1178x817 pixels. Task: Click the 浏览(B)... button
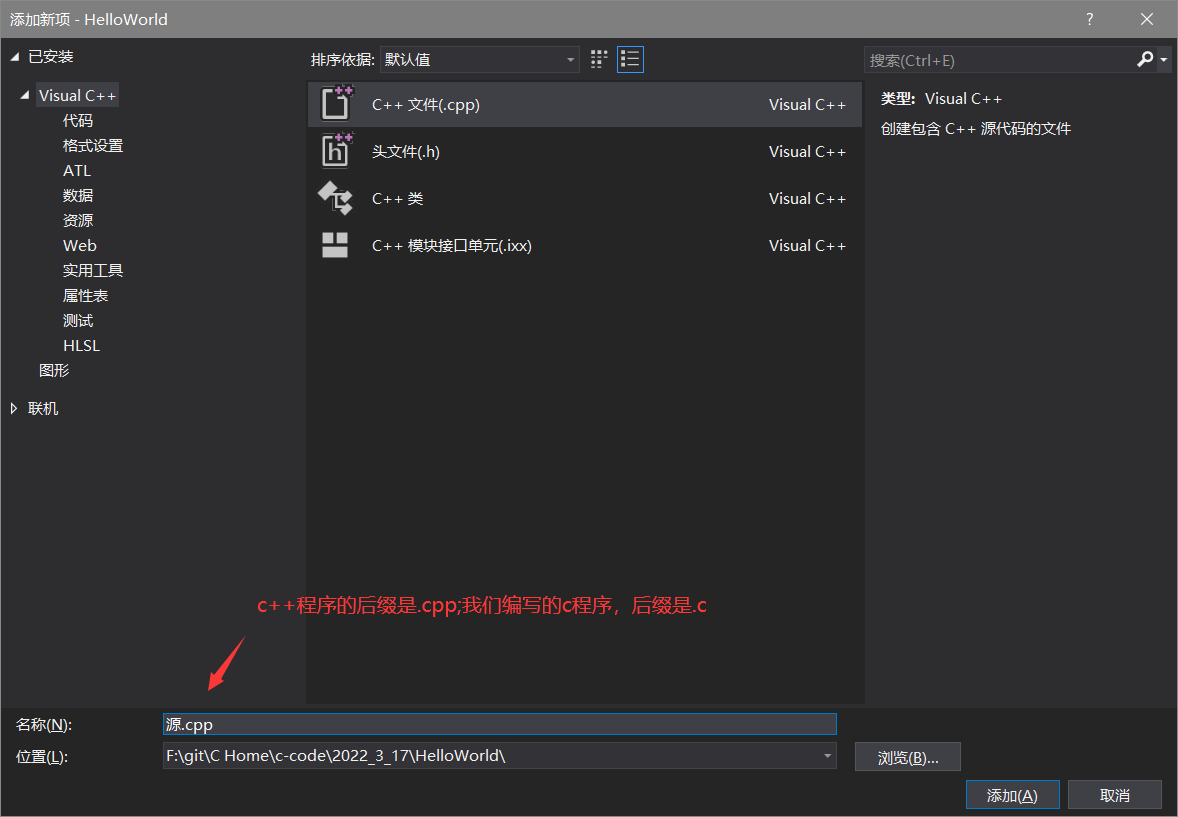[908, 758]
